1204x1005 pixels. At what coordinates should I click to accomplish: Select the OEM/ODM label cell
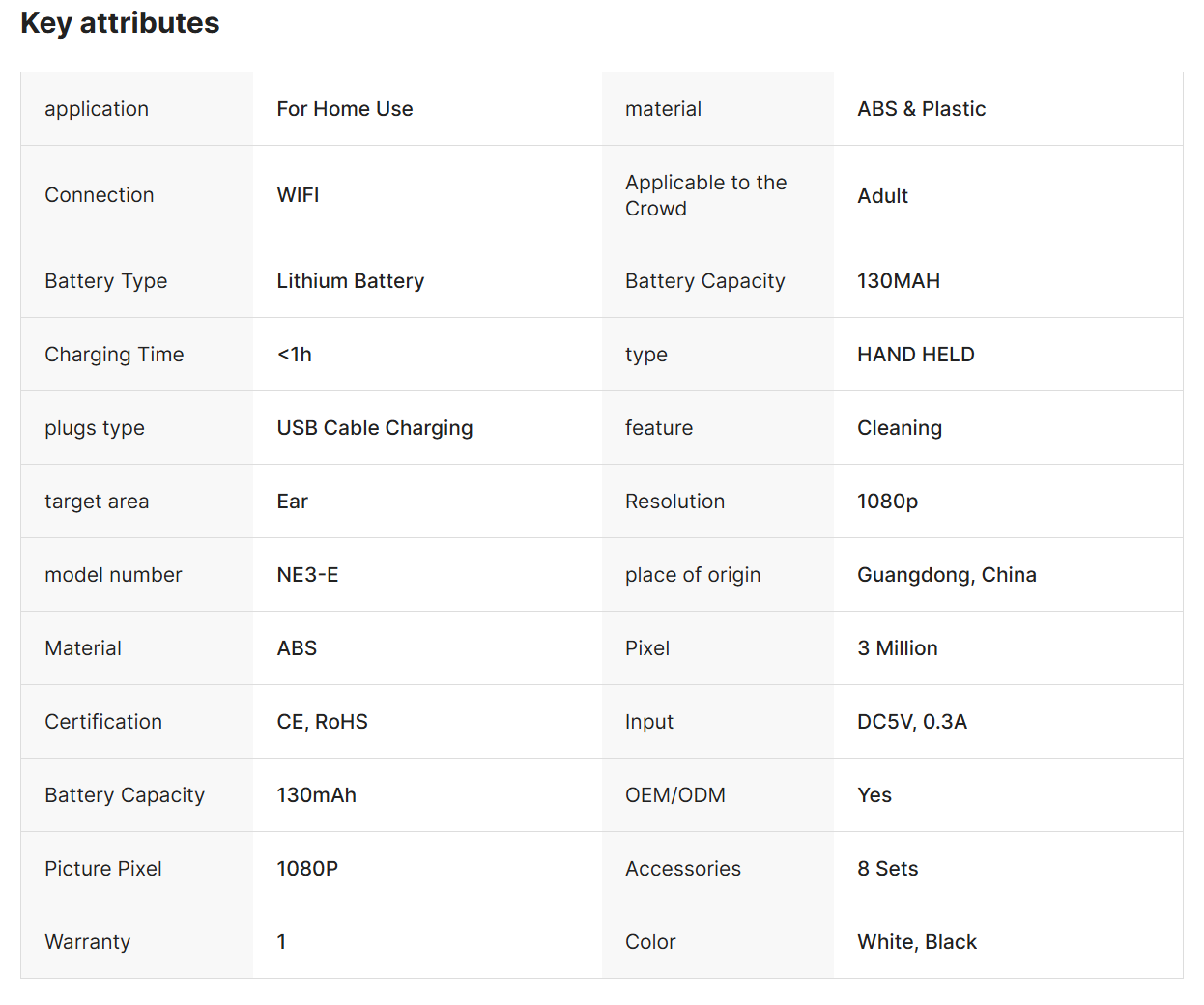click(717, 795)
